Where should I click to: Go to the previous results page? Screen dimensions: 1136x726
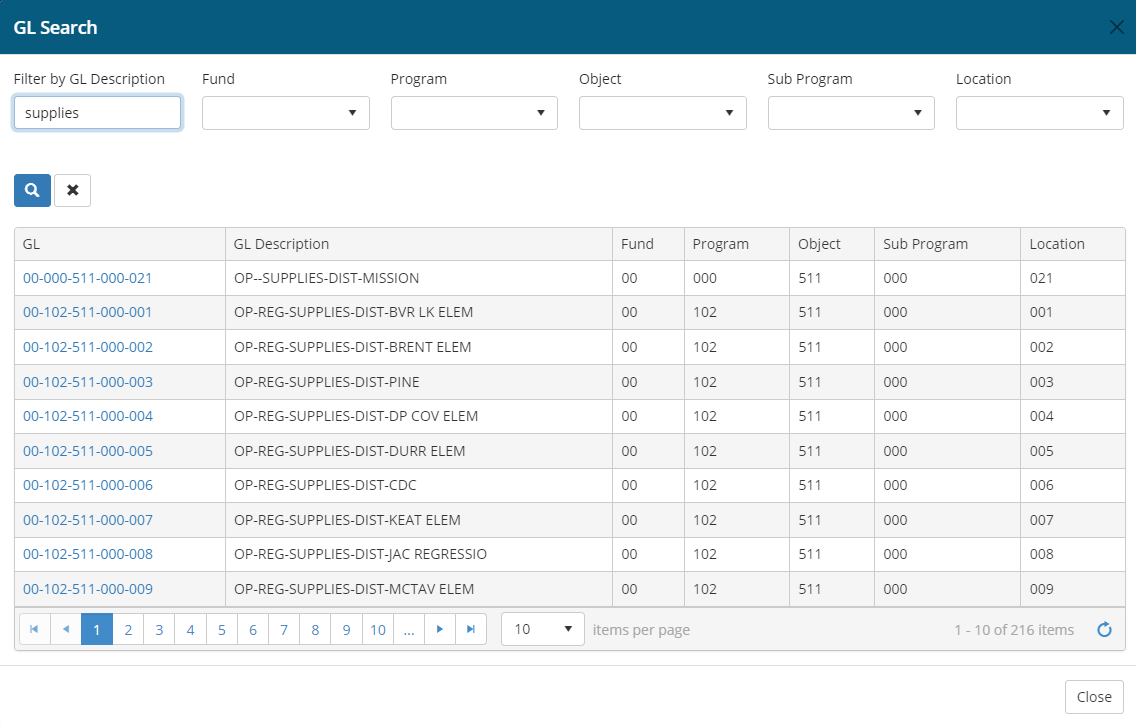[x=66, y=629]
